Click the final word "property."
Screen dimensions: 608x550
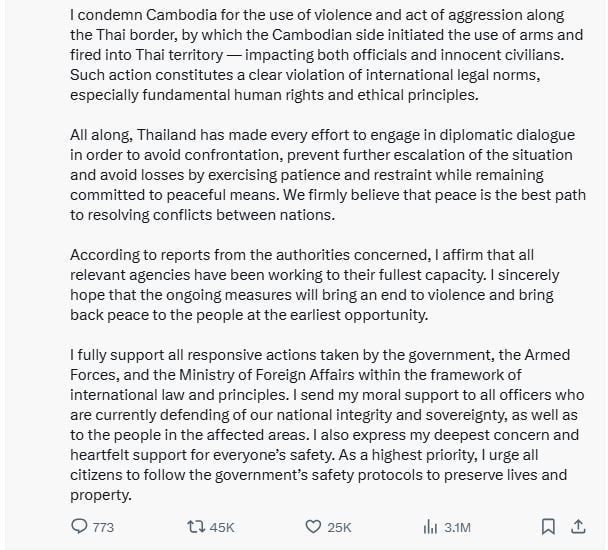click(101, 495)
